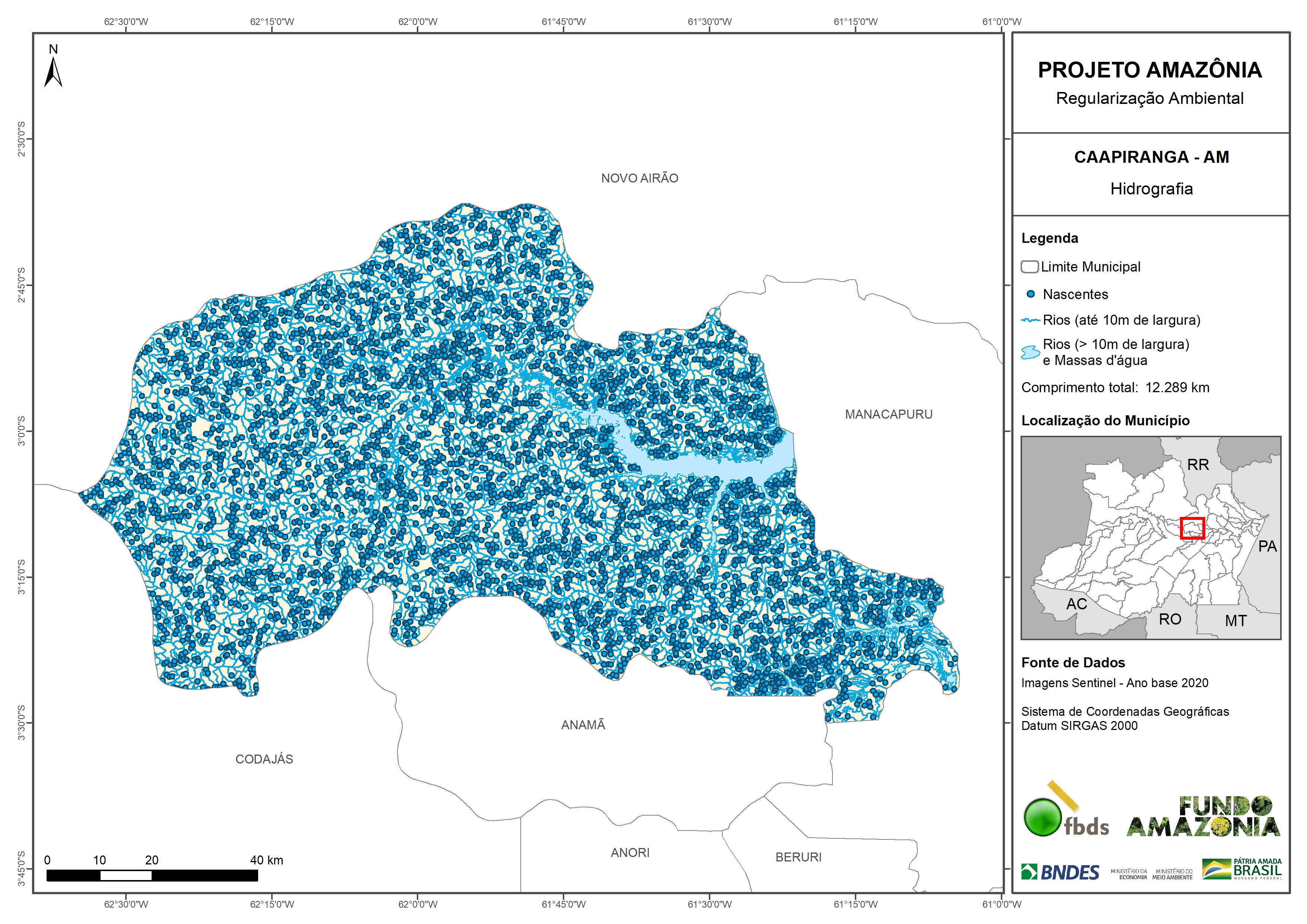Click the Nascentes blue dot legend symbol
Viewport: 1307px width, 924px height.
click(1030, 294)
